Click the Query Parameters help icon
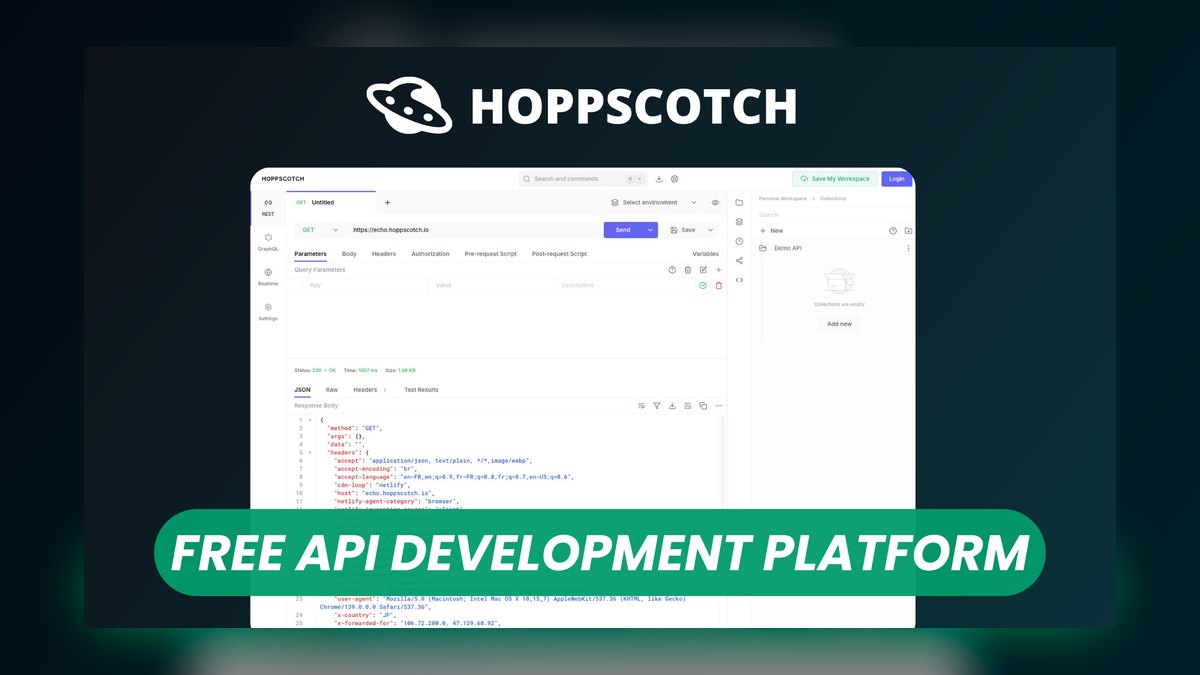This screenshot has height=675, width=1200. [672, 270]
